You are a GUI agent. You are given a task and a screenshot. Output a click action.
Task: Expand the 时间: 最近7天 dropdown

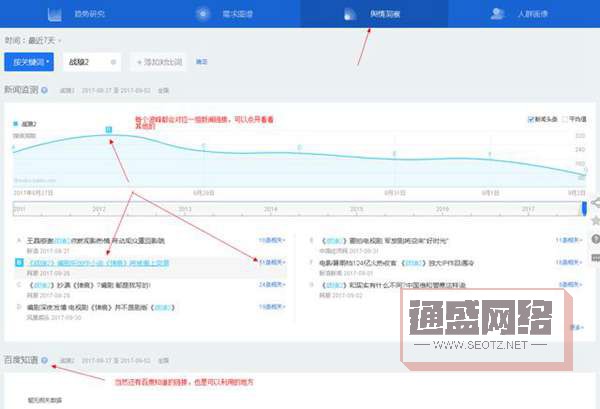tap(34, 41)
